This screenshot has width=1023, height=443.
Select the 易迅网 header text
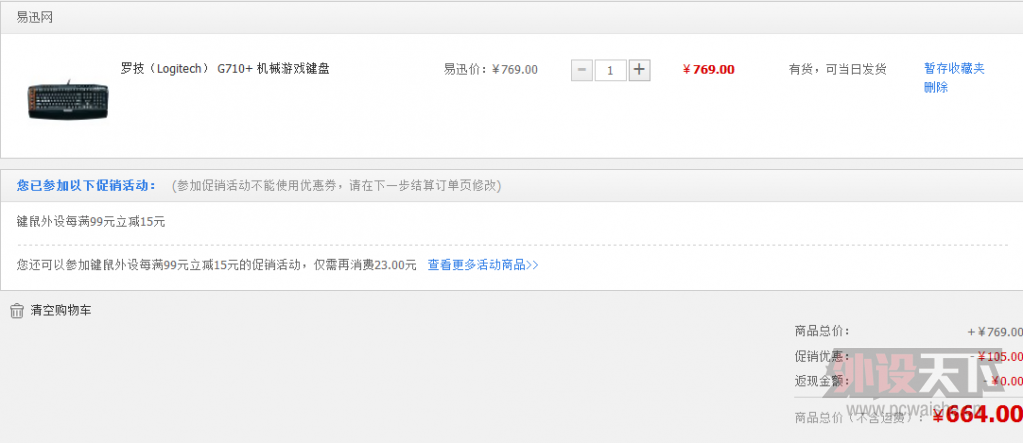point(35,18)
